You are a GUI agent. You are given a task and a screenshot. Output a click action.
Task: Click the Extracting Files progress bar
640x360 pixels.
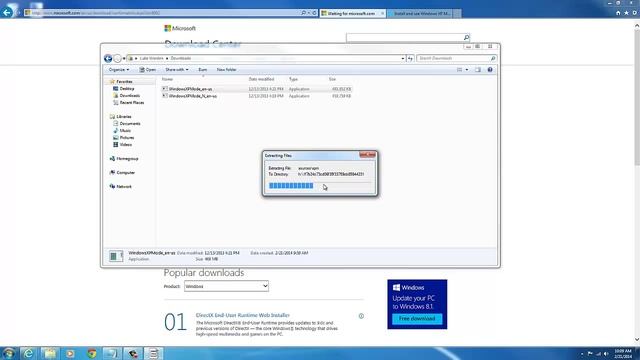(320, 186)
